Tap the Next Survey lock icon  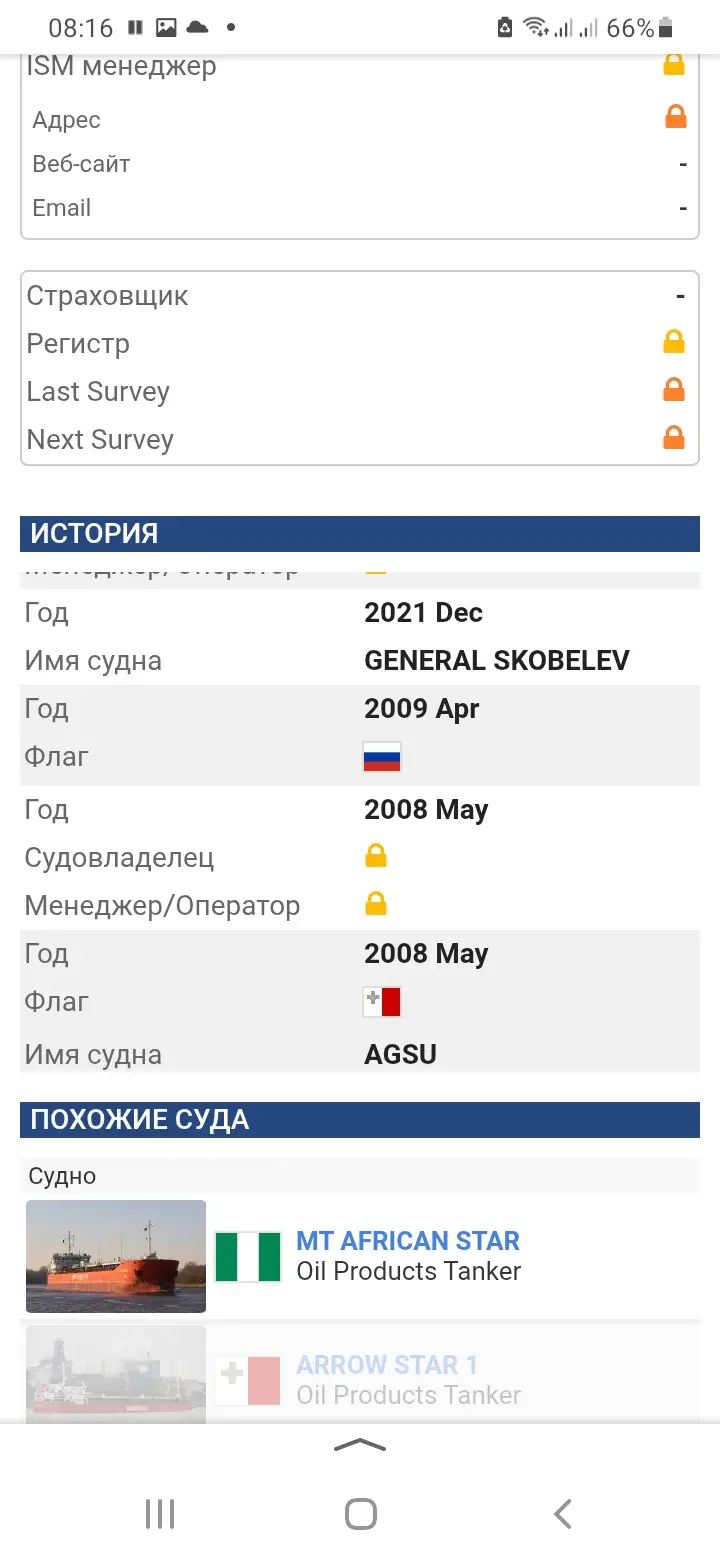point(674,438)
